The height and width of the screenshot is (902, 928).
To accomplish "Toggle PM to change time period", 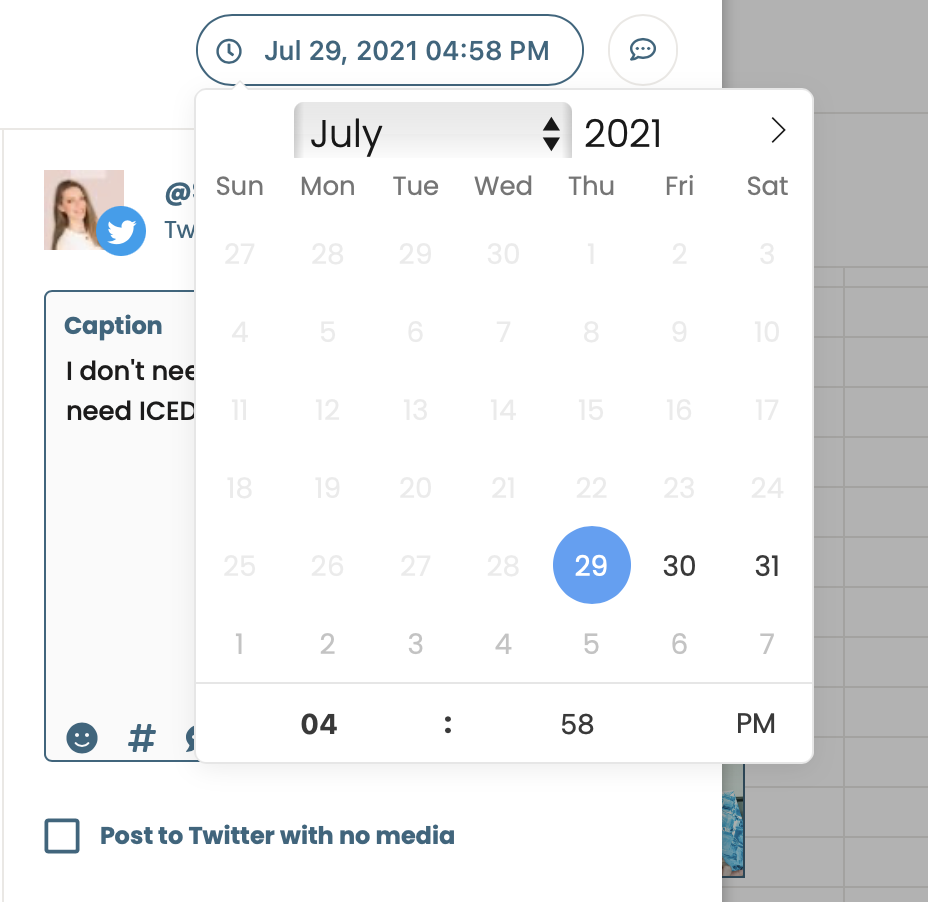I will (x=756, y=724).
